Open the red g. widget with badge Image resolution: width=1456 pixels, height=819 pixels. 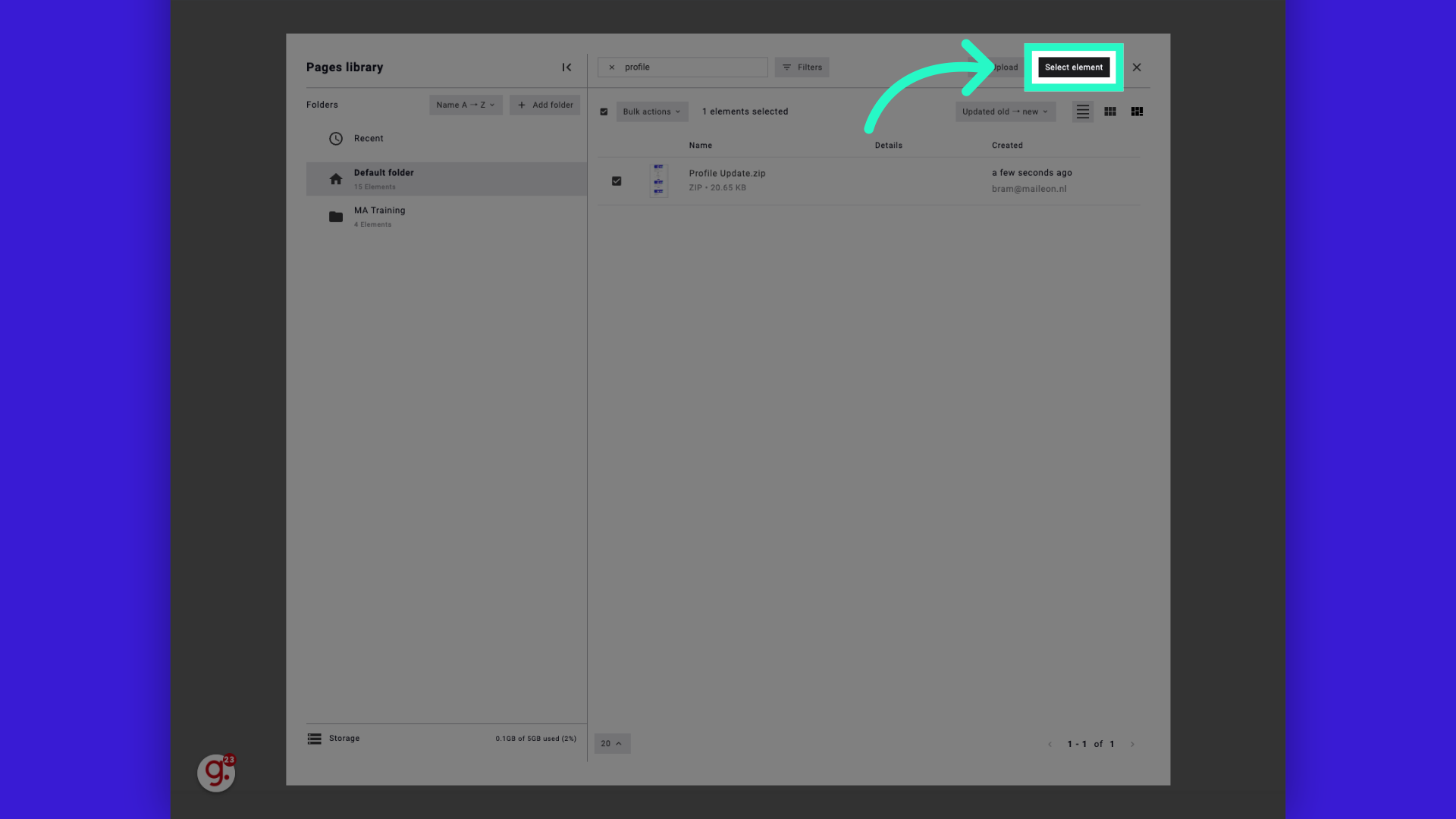pos(216,773)
